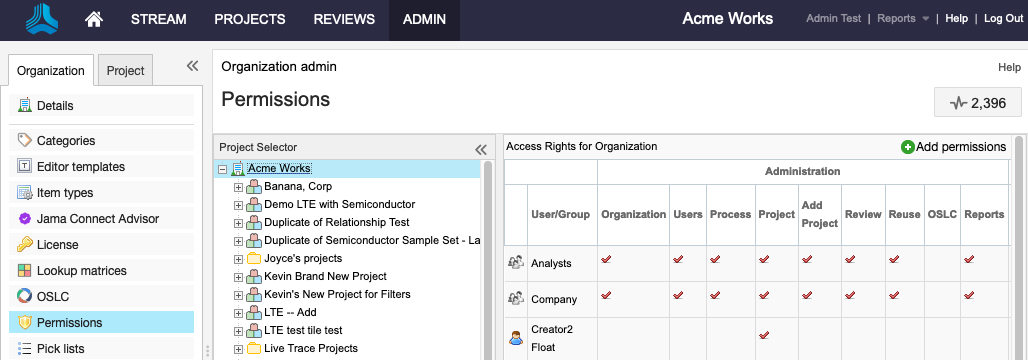1028x360 pixels.
Task: Click the Project Selector vertical scrollbar
Action: (488, 260)
